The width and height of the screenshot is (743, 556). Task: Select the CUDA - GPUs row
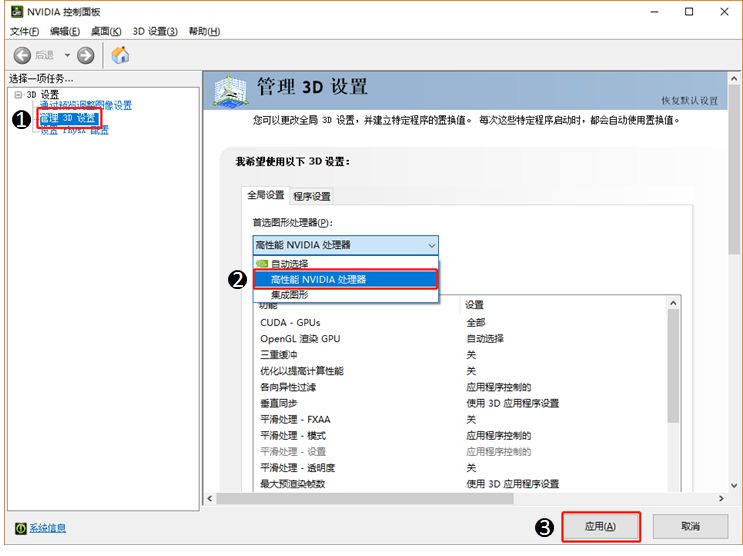460,323
